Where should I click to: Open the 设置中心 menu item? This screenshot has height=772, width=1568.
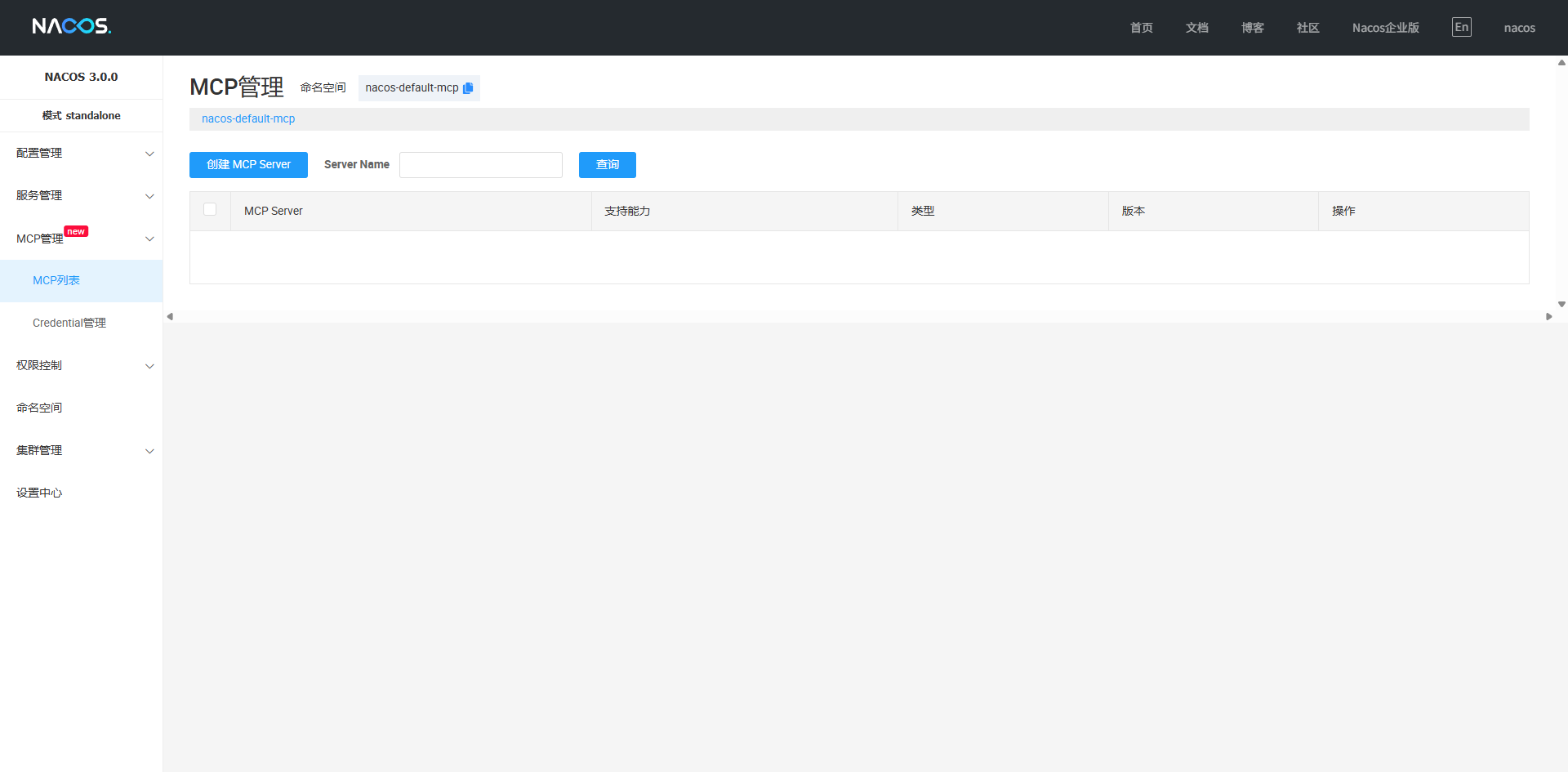click(x=82, y=493)
